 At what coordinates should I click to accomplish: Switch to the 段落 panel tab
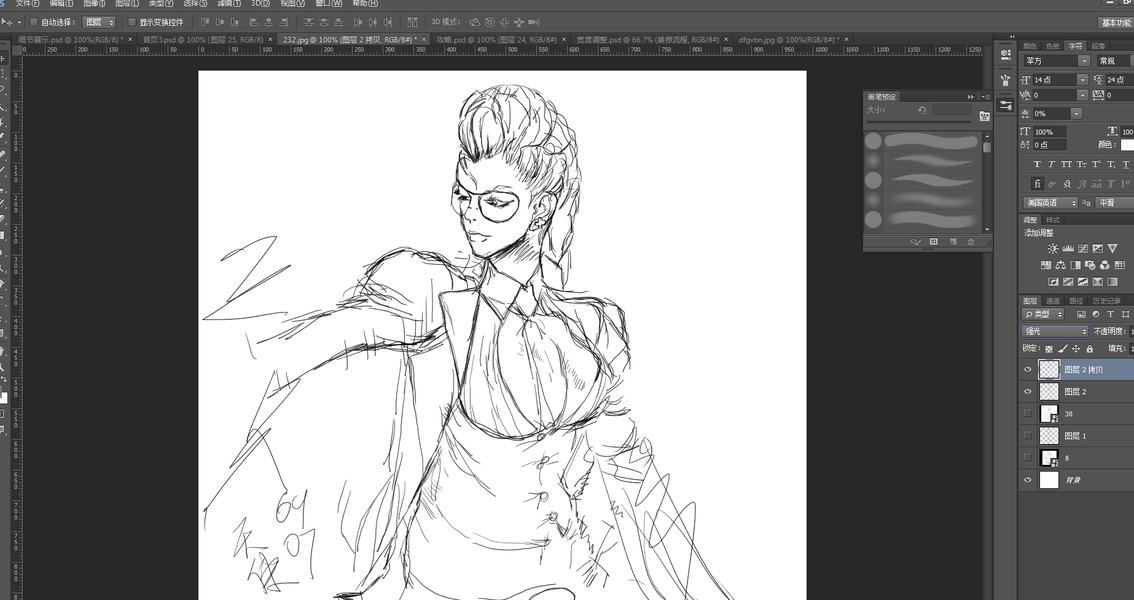[1098, 46]
